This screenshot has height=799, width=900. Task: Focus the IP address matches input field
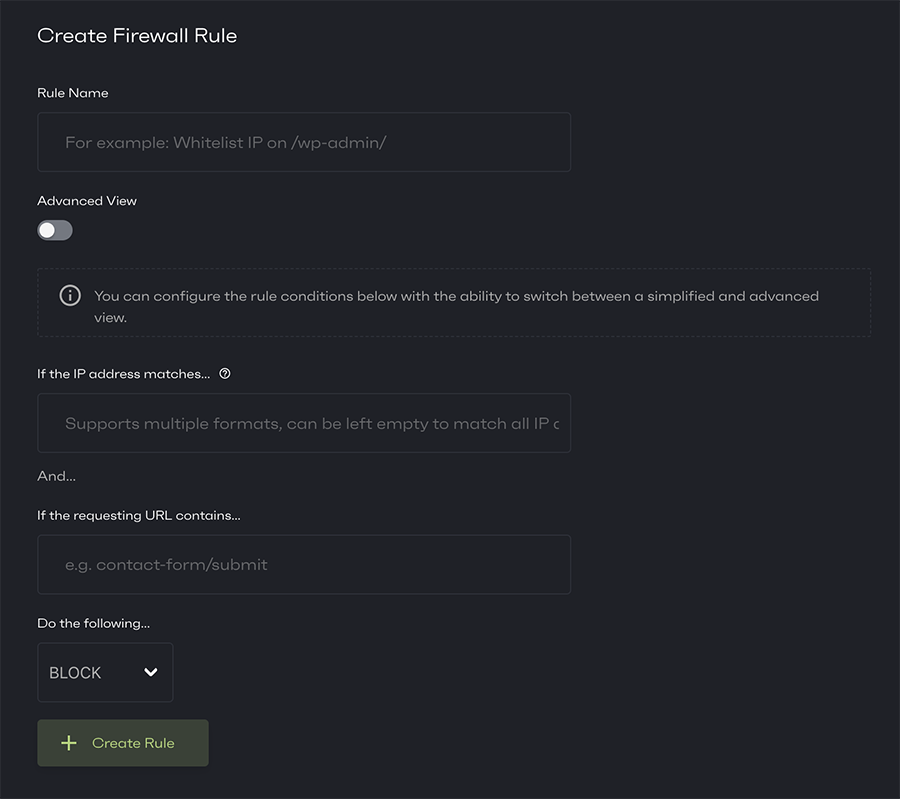(x=304, y=423)
